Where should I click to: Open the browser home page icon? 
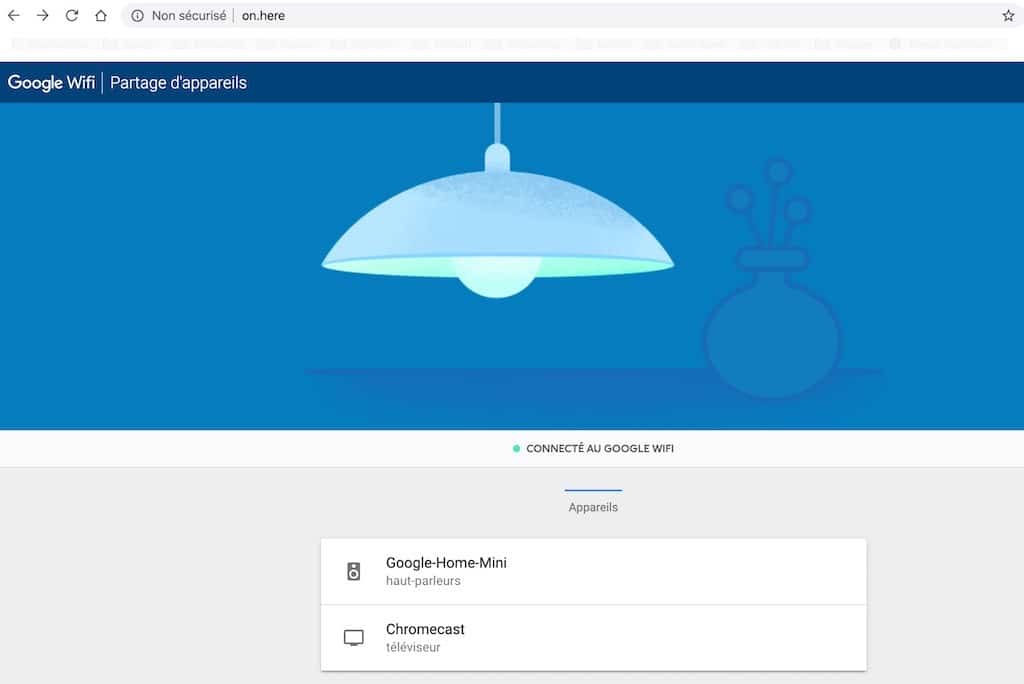tap(101, 16)
